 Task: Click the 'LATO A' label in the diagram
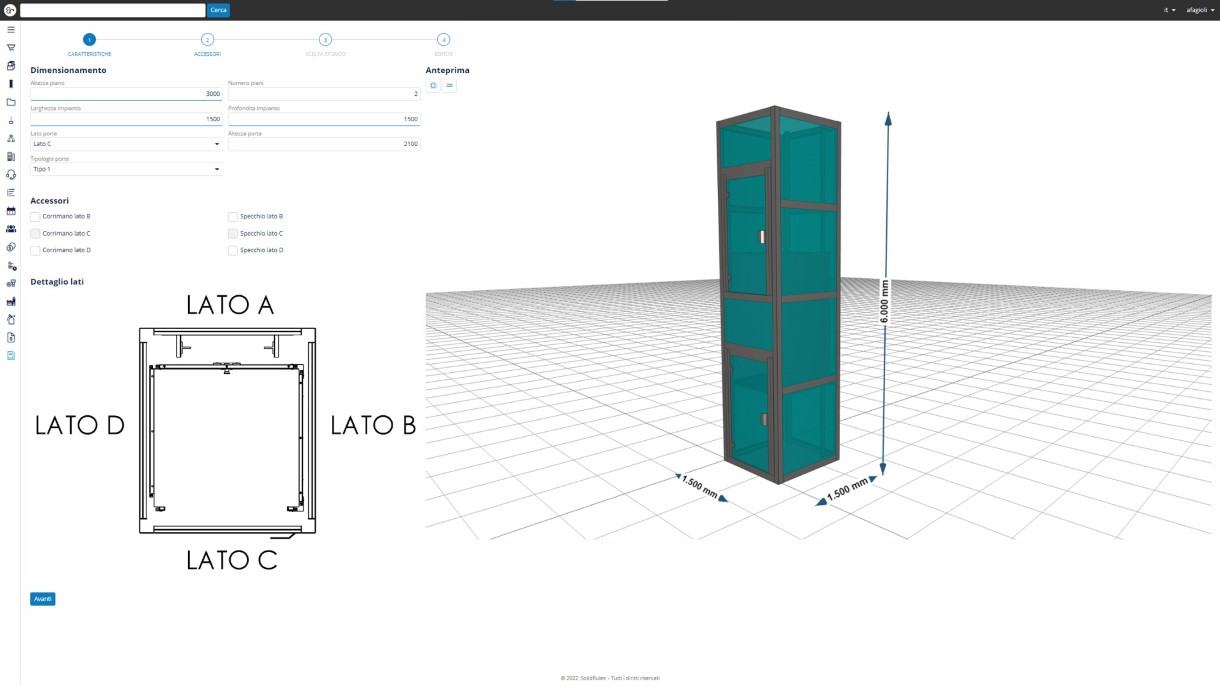[230, 305]
